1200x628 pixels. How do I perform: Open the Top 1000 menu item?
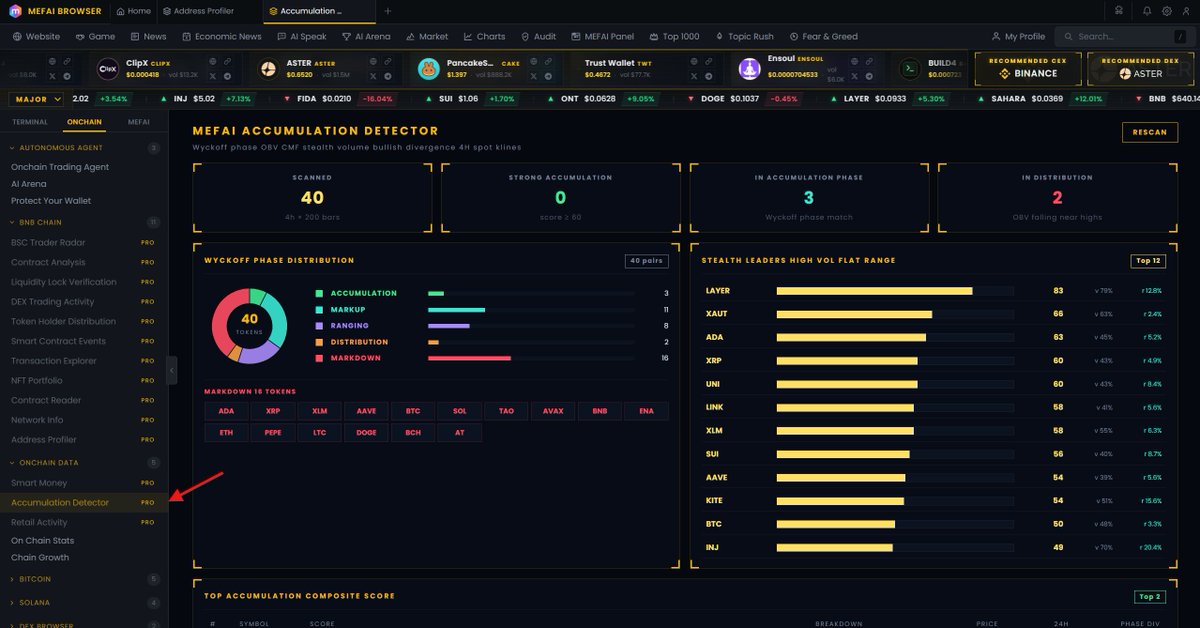pyautogui.click(x=674, y=36)
